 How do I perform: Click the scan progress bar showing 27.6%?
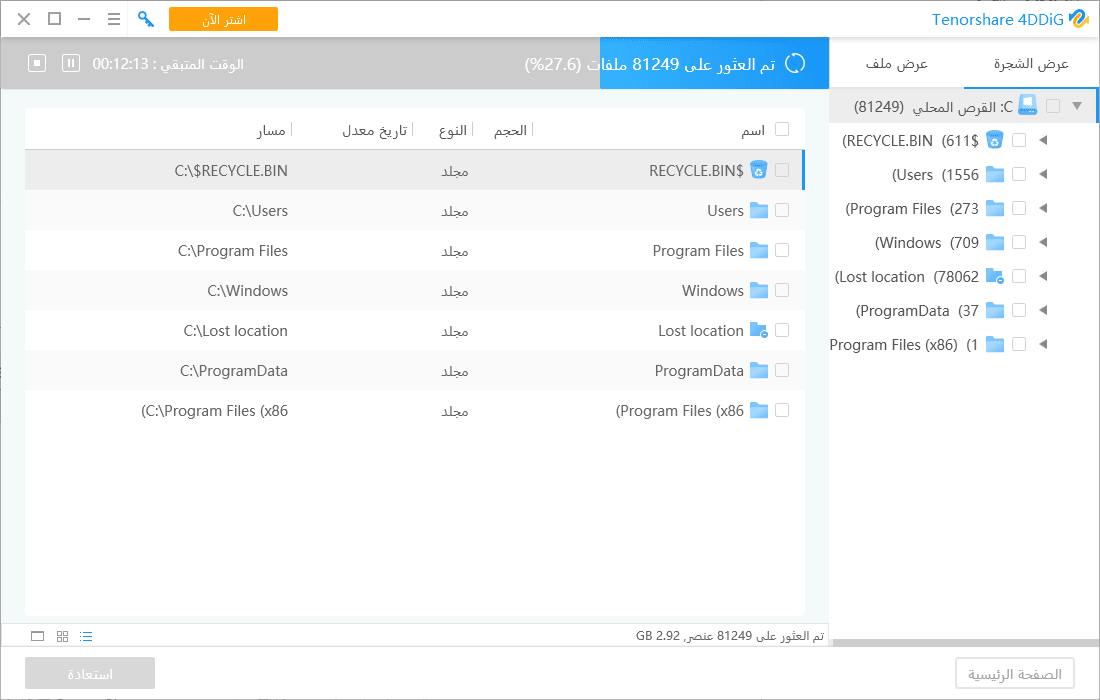pyautogui.click(x=415, y=63)
